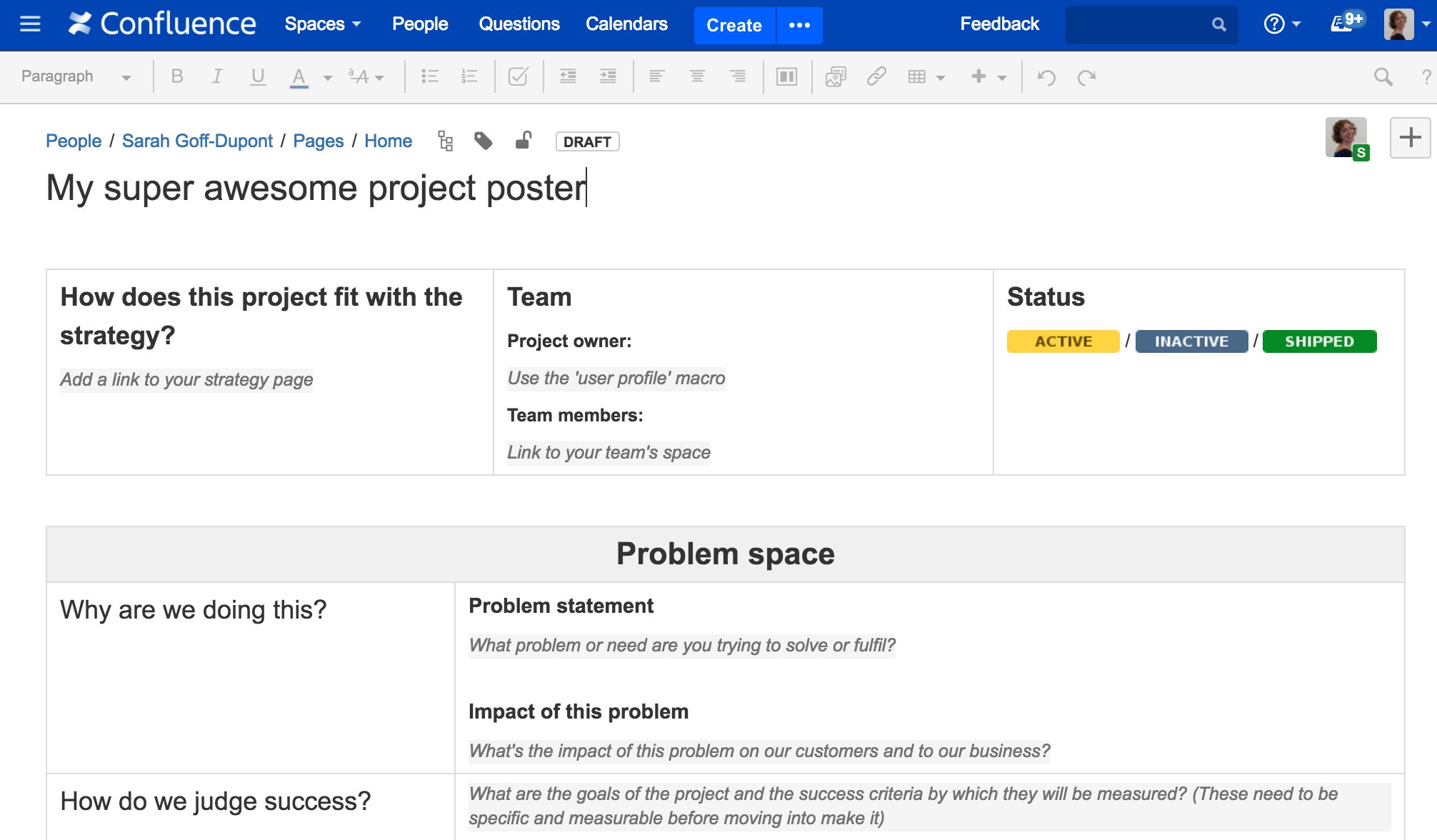Image resolution: width=1437 pixels, height=840 pixels.
Task: Insert a task checkbox list
Action: [x=519, y=76]
